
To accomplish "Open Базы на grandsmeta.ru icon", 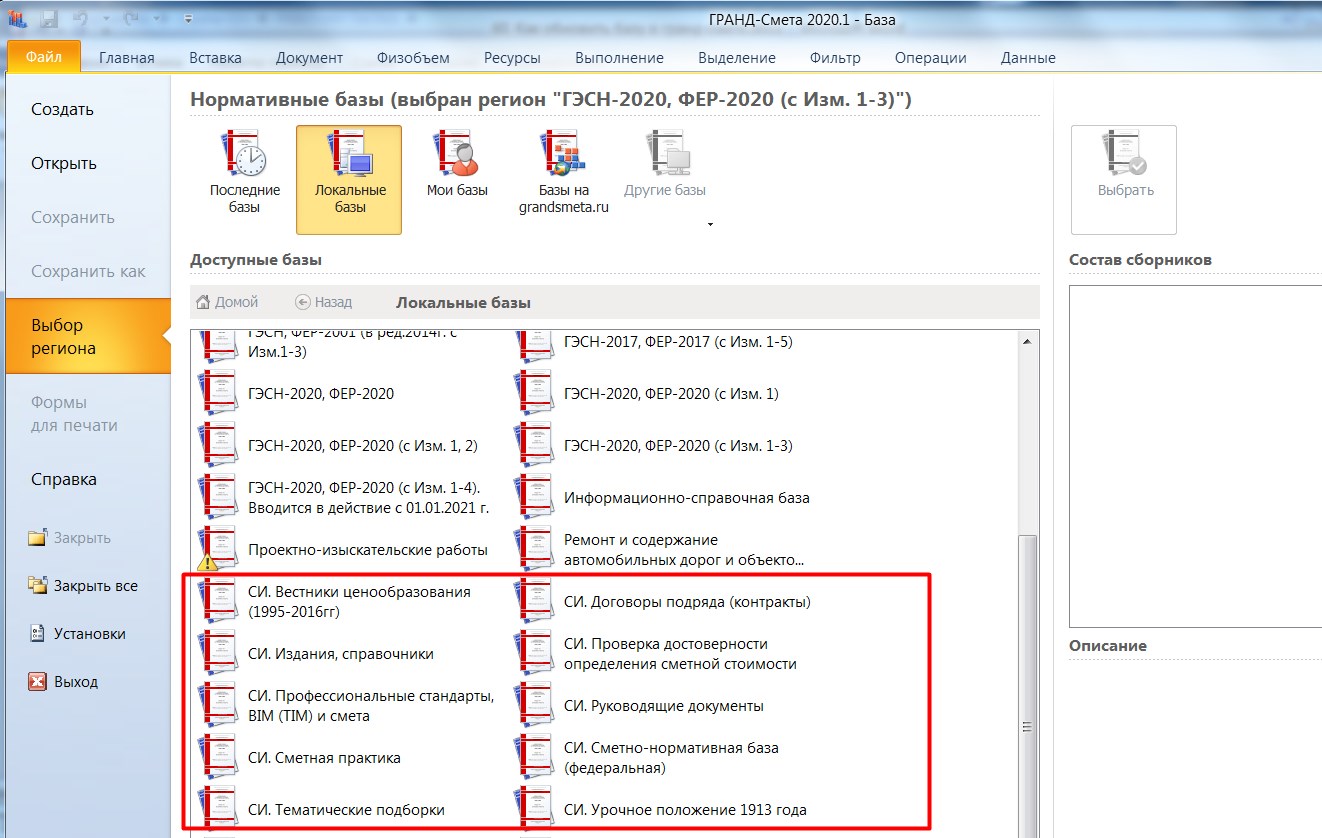I will [562, 155].
